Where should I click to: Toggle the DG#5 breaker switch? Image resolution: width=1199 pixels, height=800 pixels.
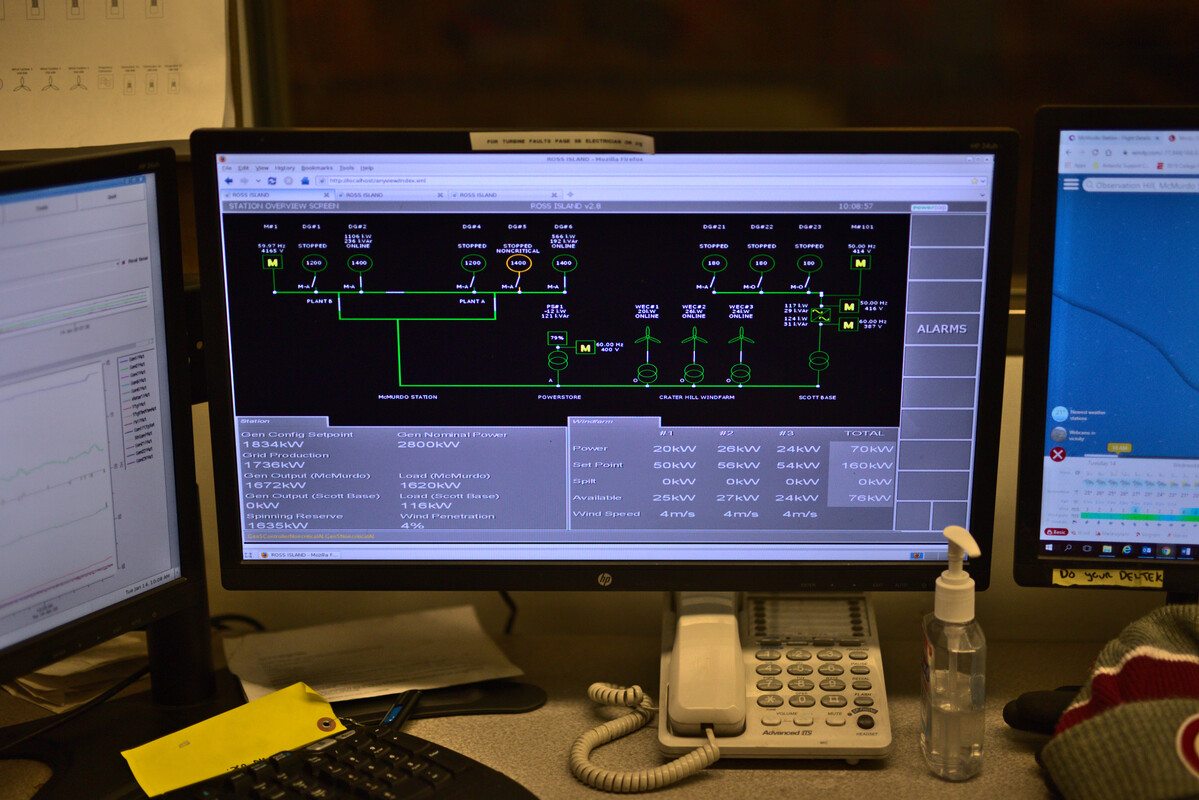518,282
